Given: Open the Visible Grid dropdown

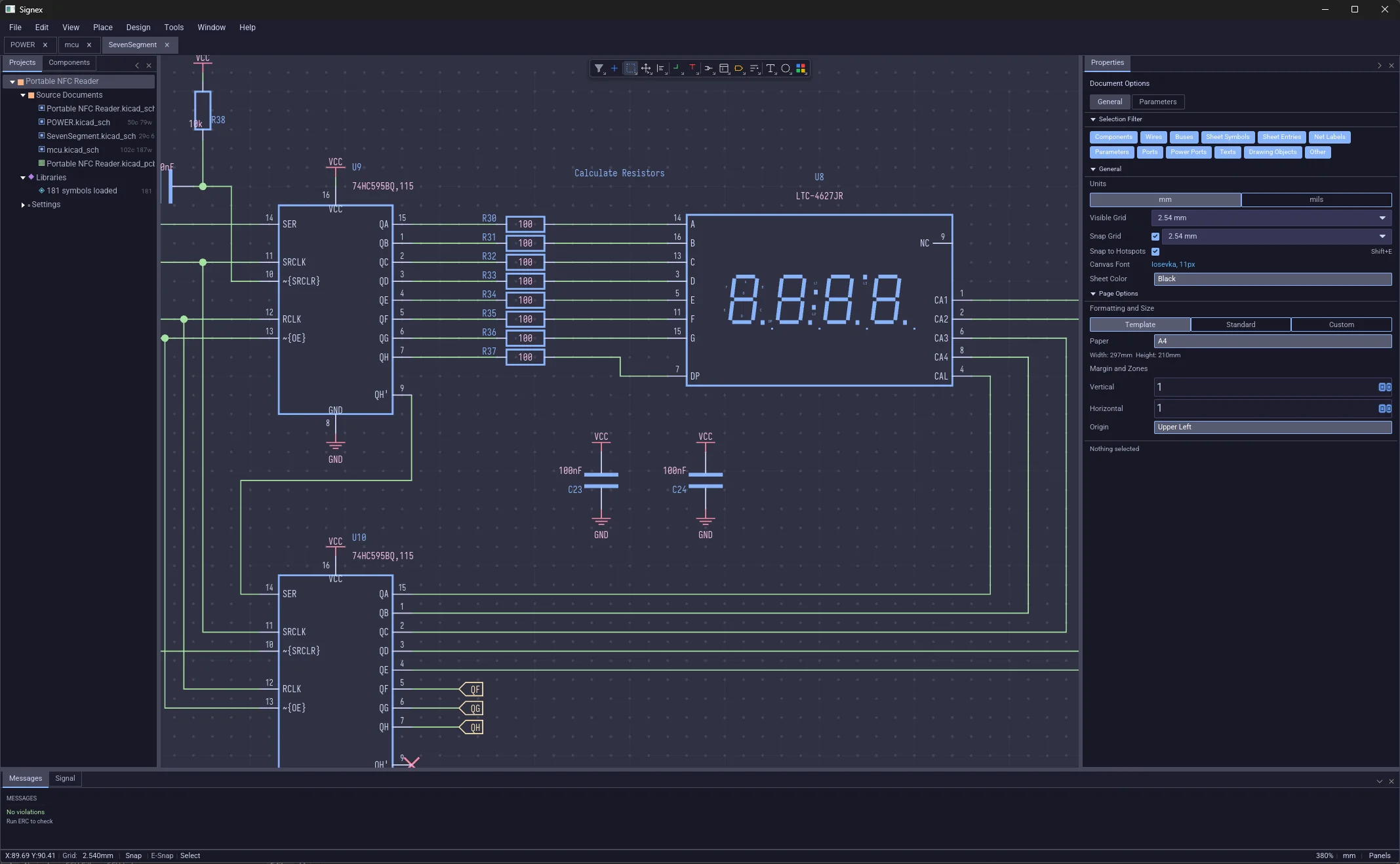Looking at the screenshot, I should [1271, 218].
